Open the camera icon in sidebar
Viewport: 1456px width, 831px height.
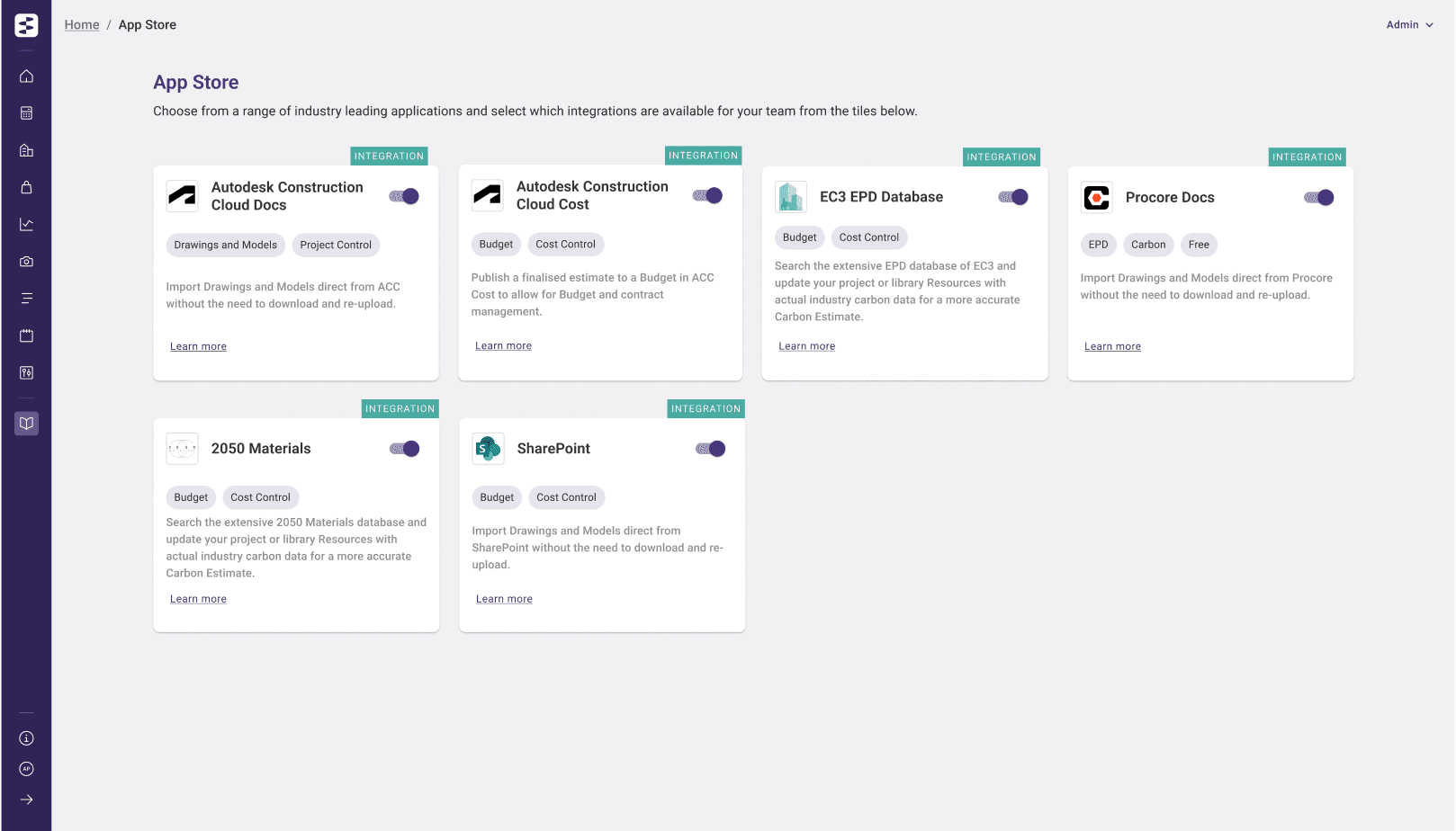coord(27,262)
